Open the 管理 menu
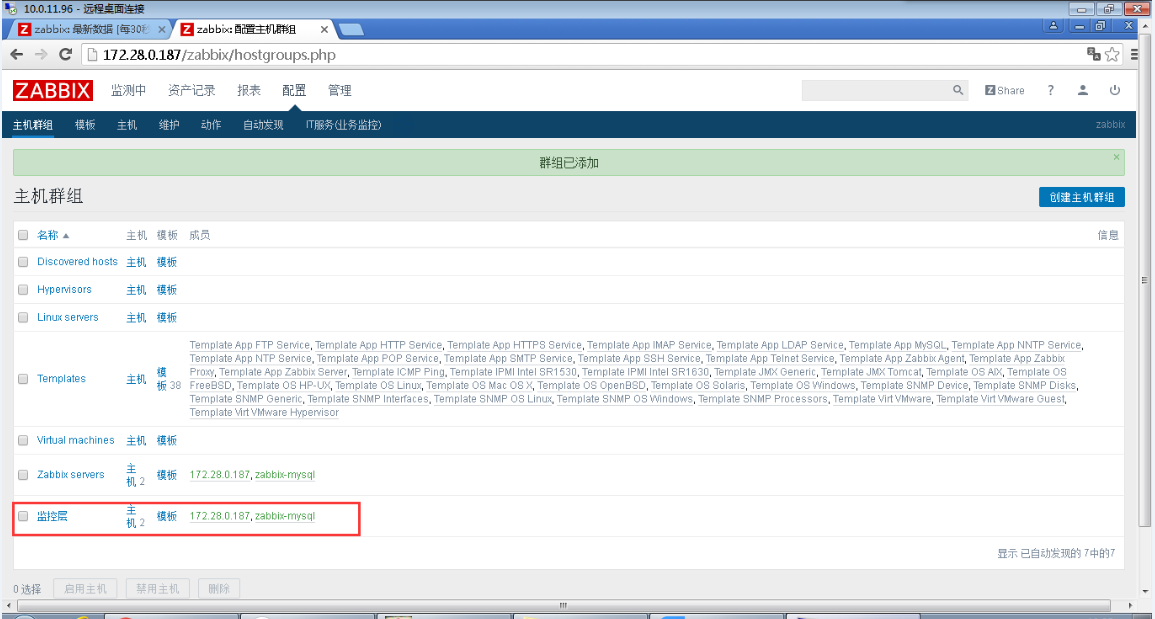1155x619 pixels. coord(340,91)
